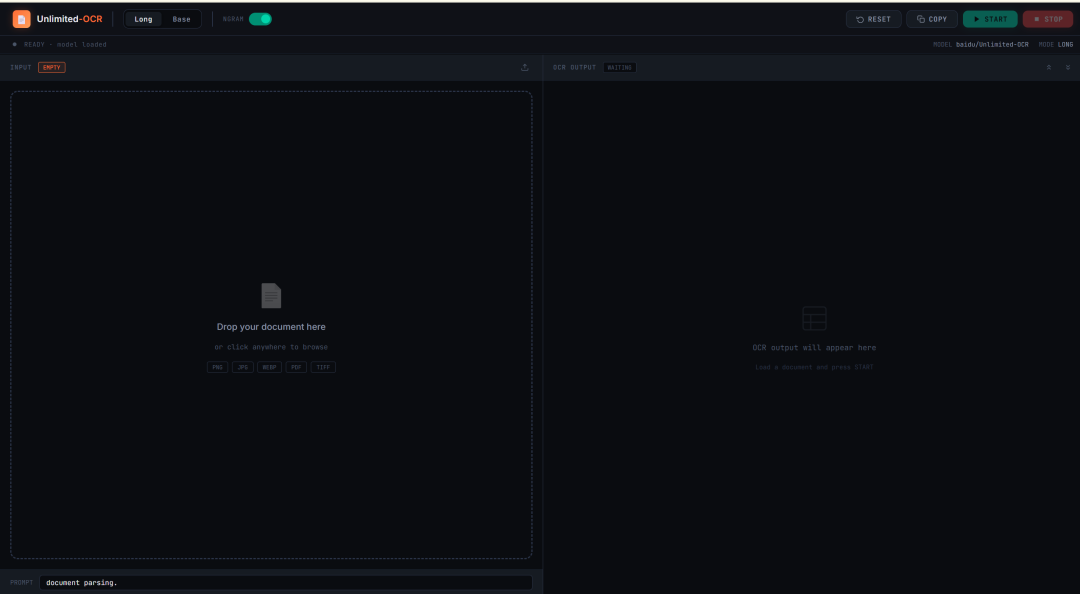Select the Long mode option

(x=143, y=19)
